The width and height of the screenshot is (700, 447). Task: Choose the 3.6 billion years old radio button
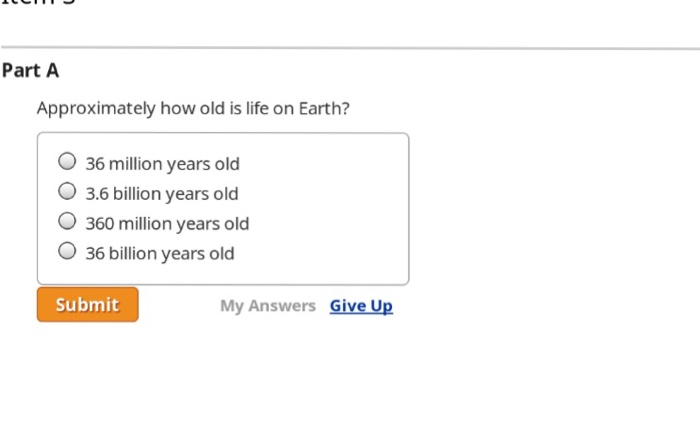click(x=67, y=191)
